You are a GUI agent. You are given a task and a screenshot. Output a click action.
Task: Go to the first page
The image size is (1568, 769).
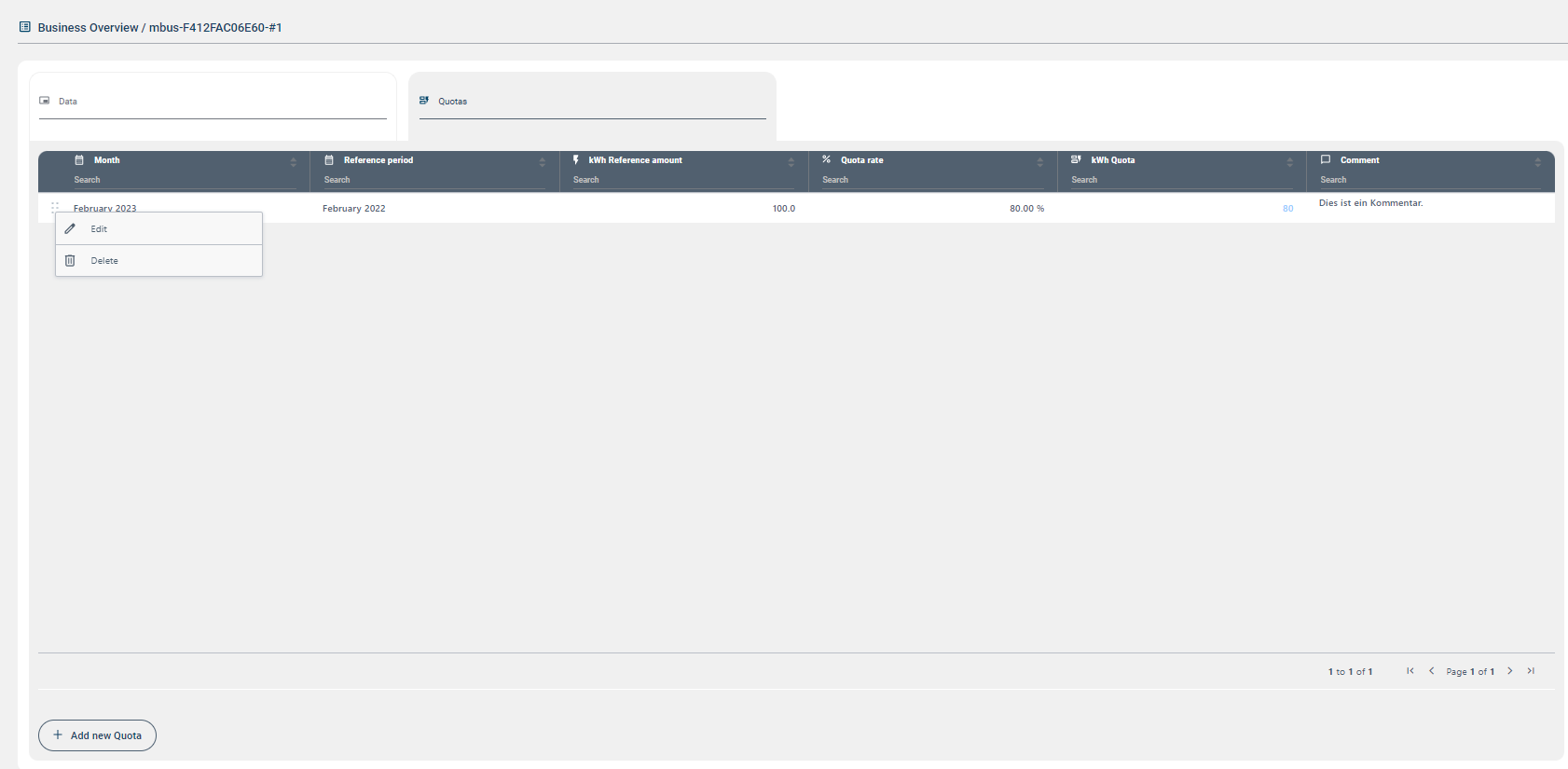coord(1410,671)
